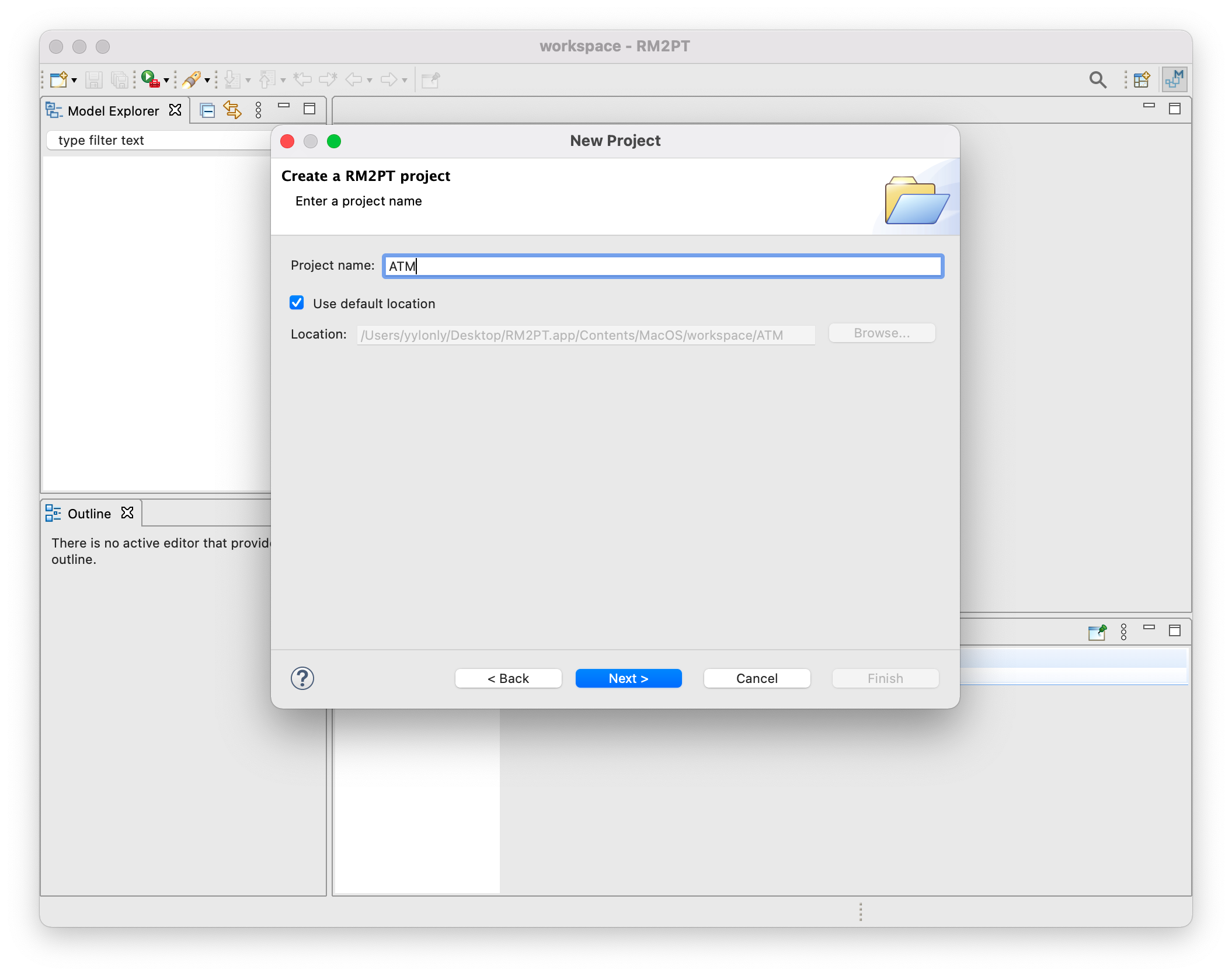Screen dimensions: 1232x976
Task: Click the Run launch icon in toolbar
Action: [x=151, y=79]
